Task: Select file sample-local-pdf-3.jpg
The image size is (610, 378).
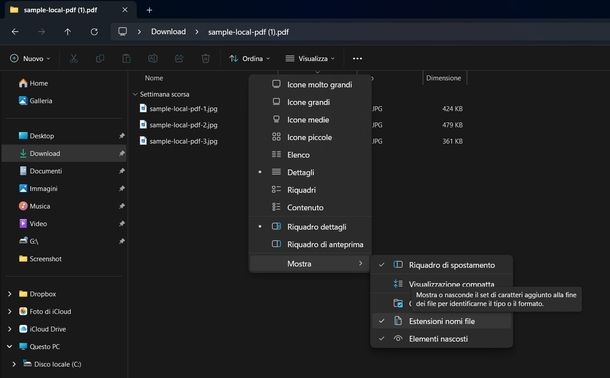Action: point(179,141)
